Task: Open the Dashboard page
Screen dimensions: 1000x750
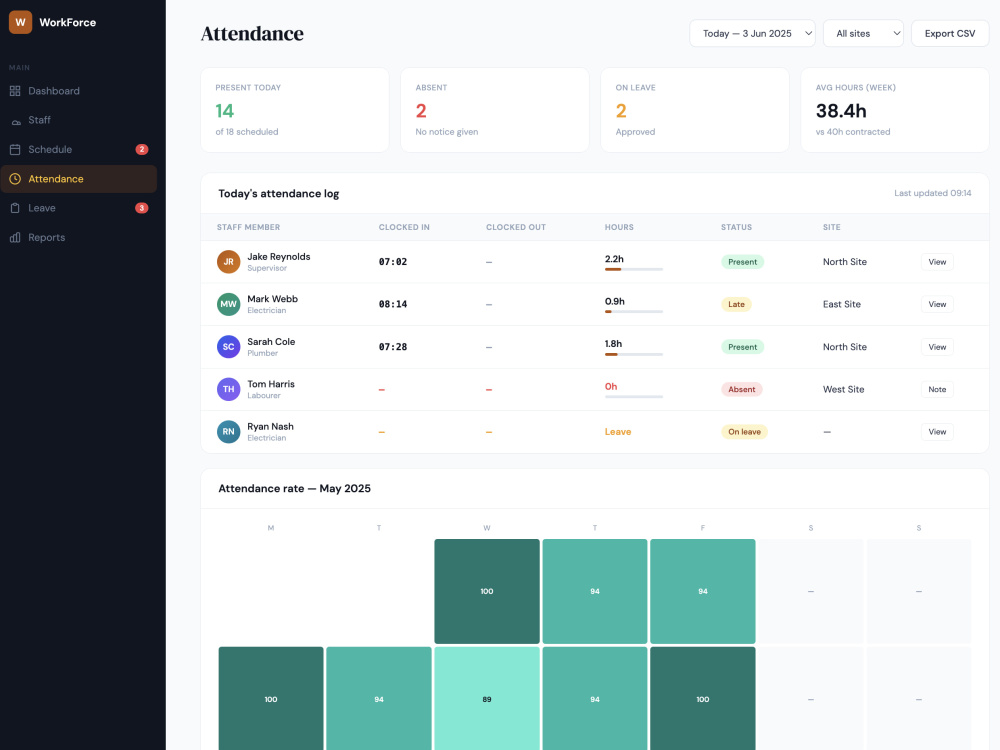Action: (79, 91)
